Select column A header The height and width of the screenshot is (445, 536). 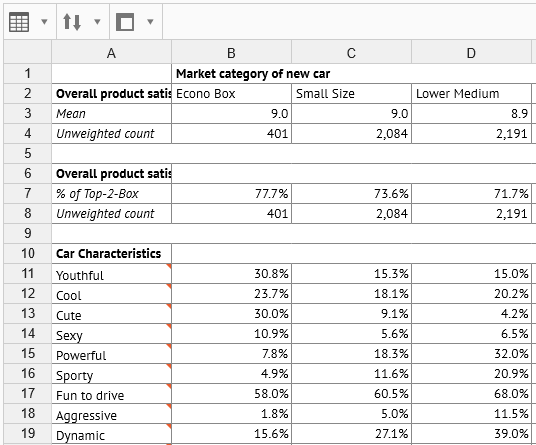111,53
